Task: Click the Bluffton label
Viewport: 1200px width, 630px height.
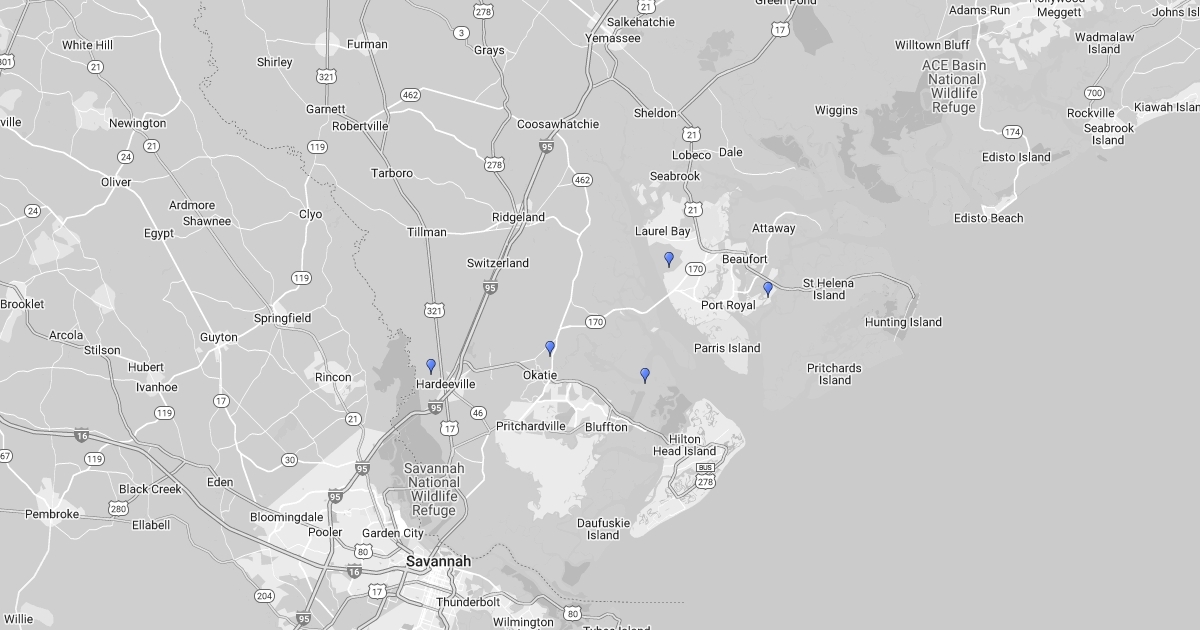Action: click(606, 427)
